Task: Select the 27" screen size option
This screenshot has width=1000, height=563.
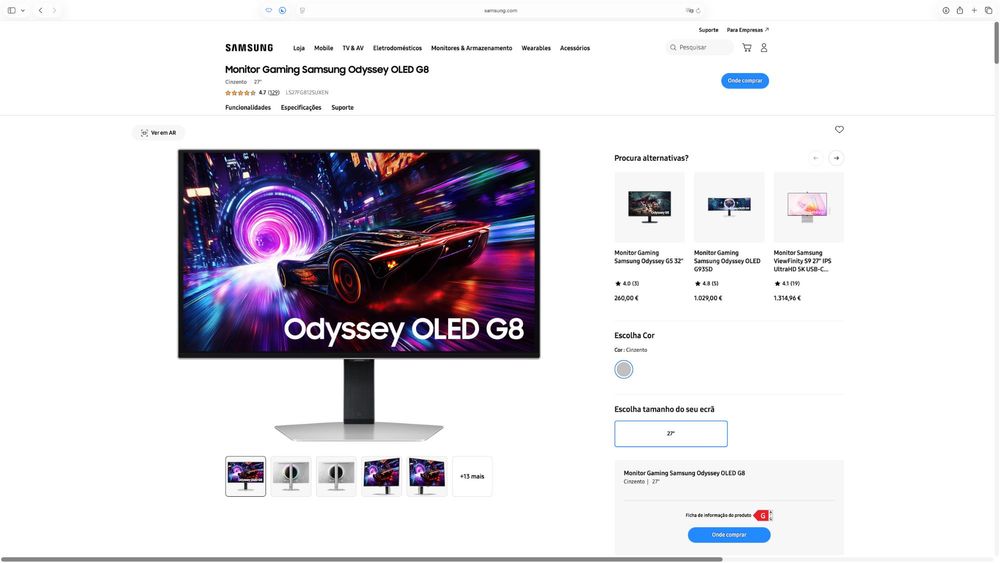Action: tap(671, 434)
